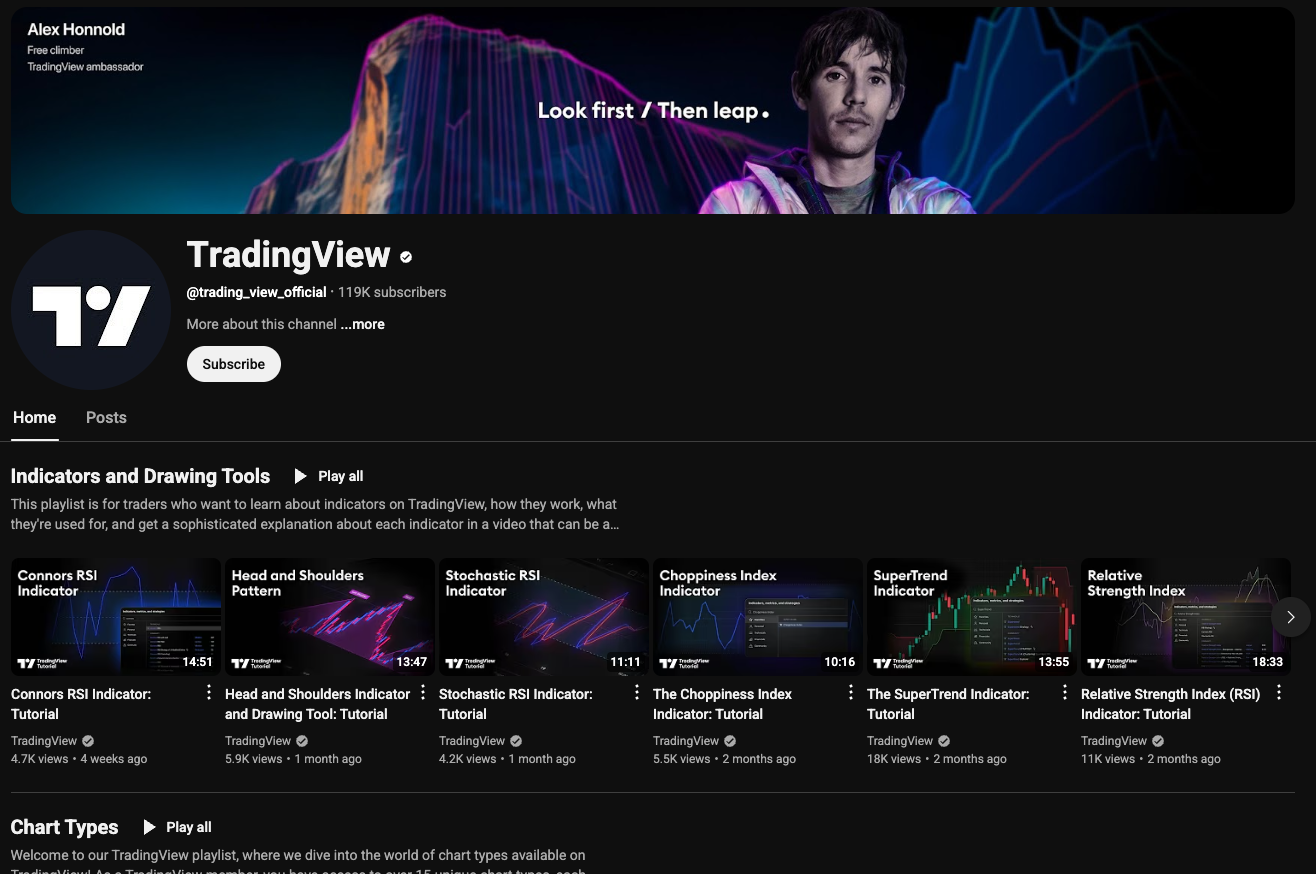Click the next arrow on the video carousel

(x=1290, y=617)
